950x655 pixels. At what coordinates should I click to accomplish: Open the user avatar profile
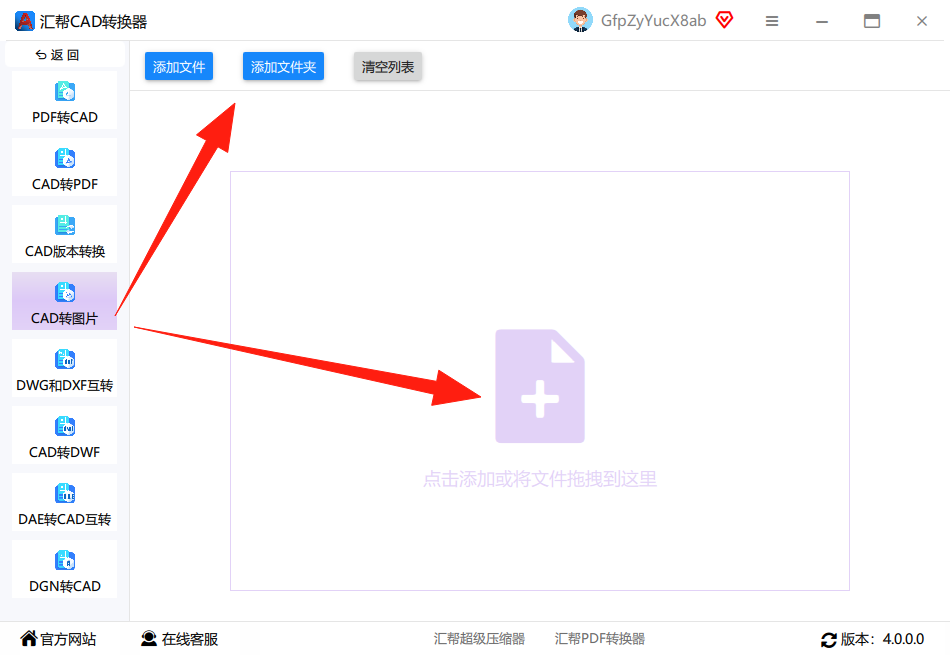580,21
